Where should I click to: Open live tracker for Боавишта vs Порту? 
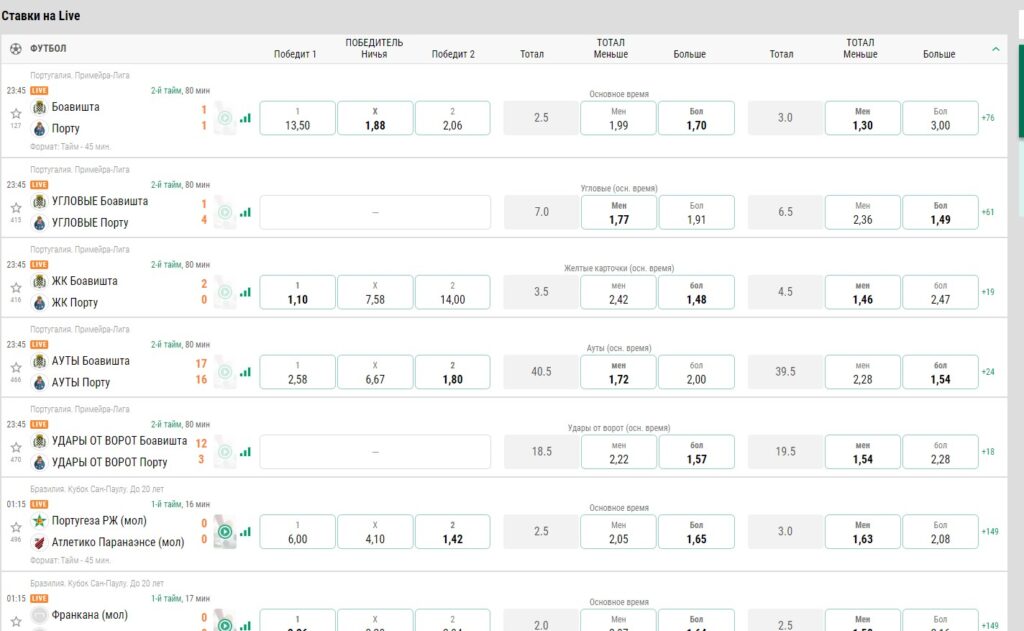point(225,118)
